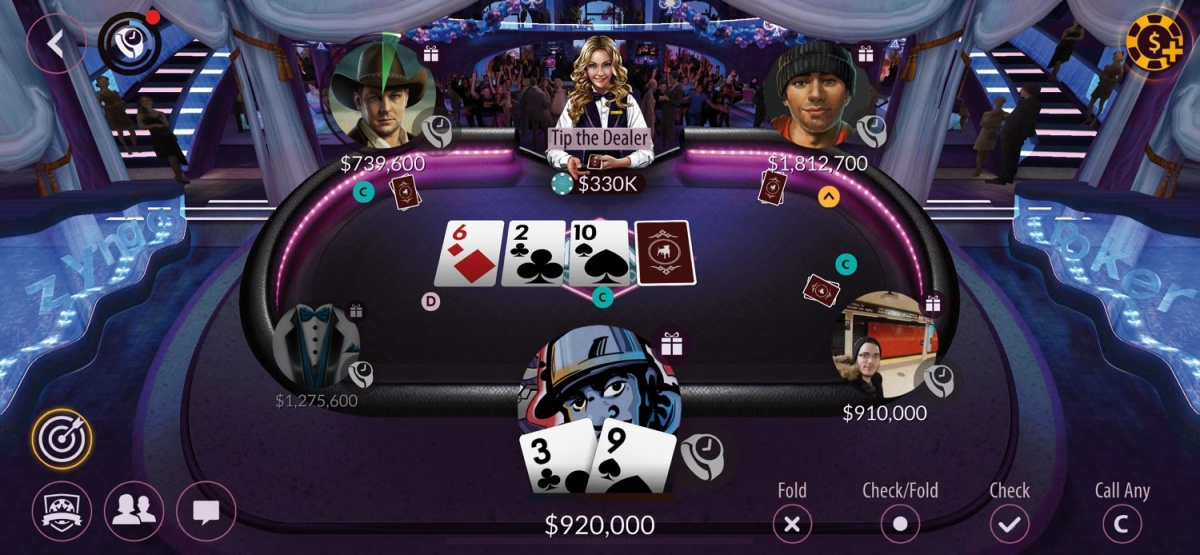This screenshot has height=555, width=1200.
Task: Go back using the left arrow button
Action: coord(55,43)
